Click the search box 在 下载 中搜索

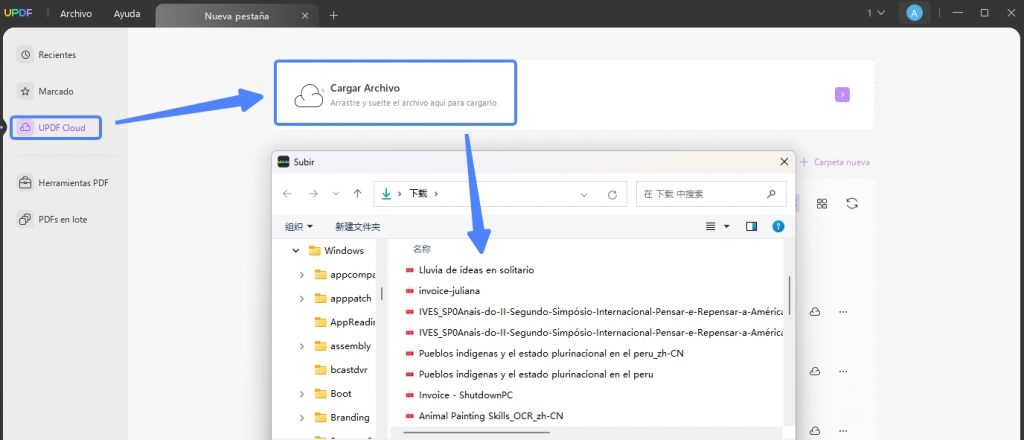point(711,194)
